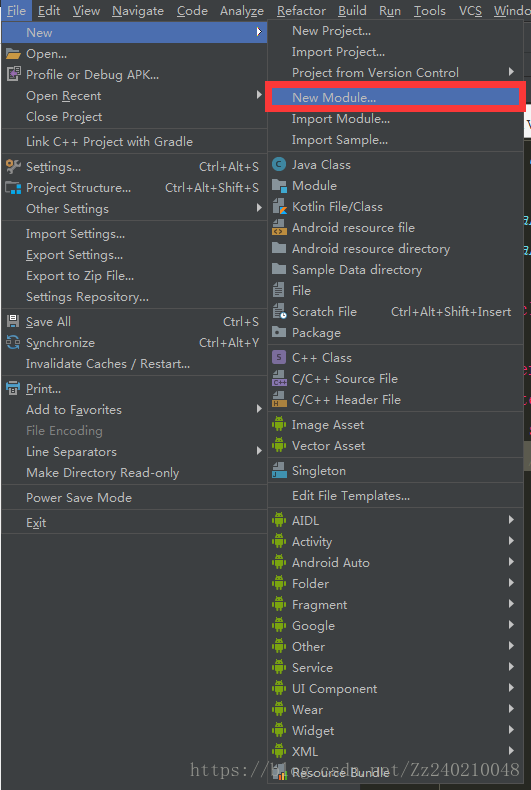The height and width of the screenshot is (790, 531).
Task: Select the C/C++ Header File icon
Action: [279, 400]
